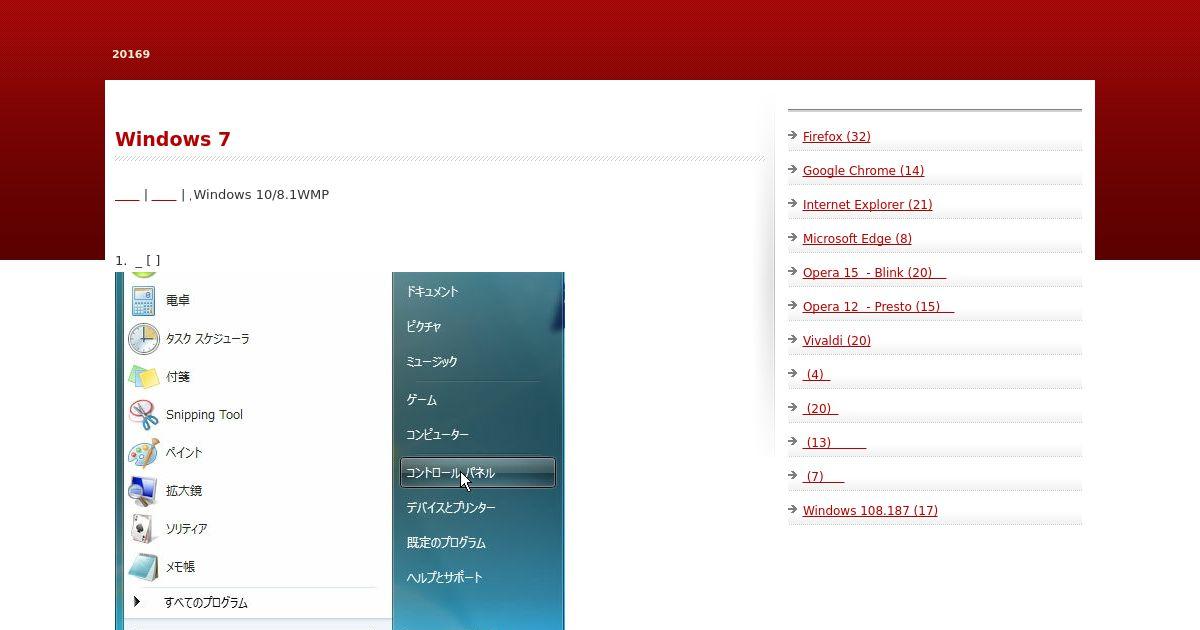Open ピクチャ in Start menu
1200x630 pixels.
424,327
